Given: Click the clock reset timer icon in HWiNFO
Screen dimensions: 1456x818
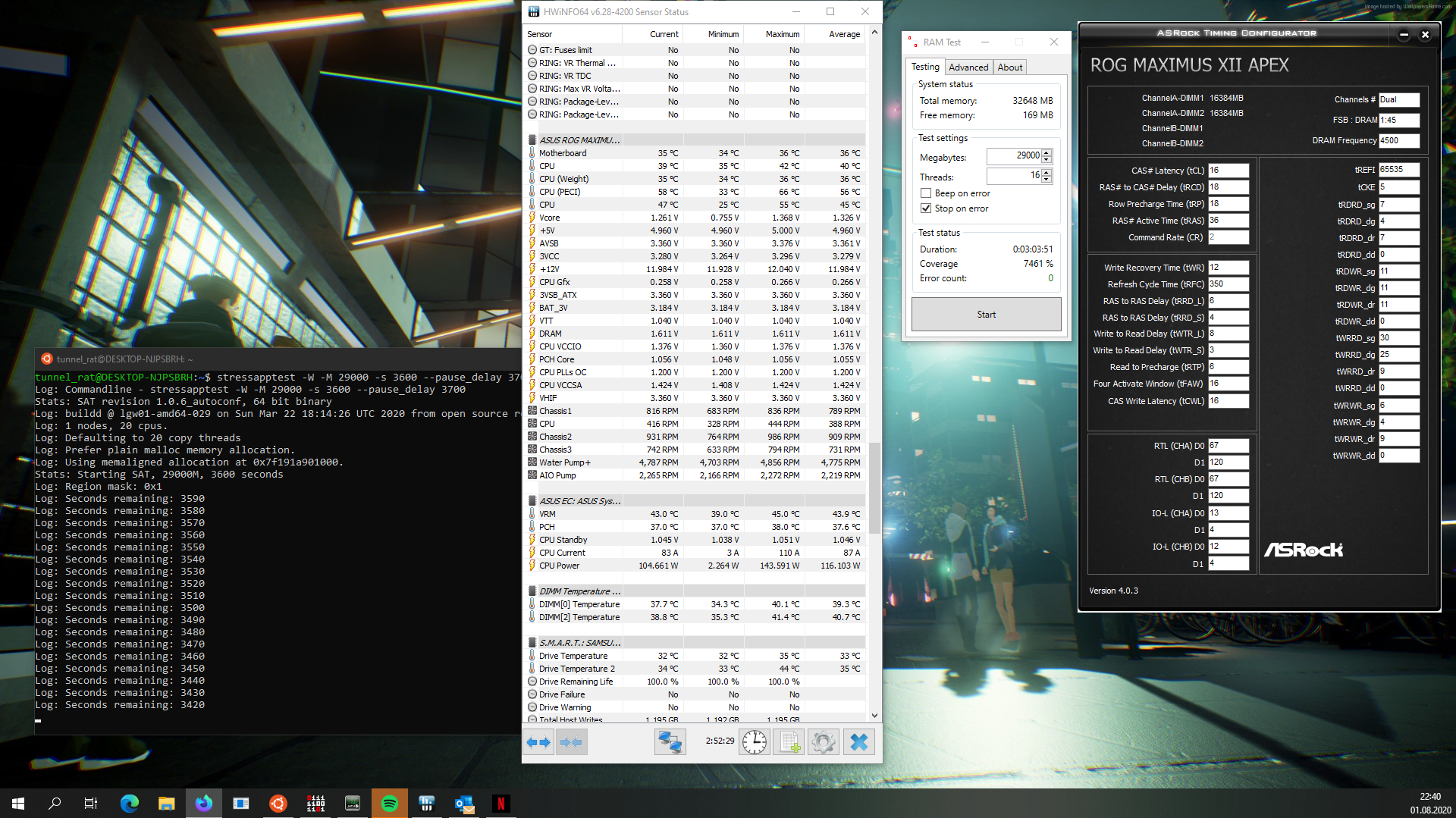Looking at the screenshot, I should (x=755, y=742).
